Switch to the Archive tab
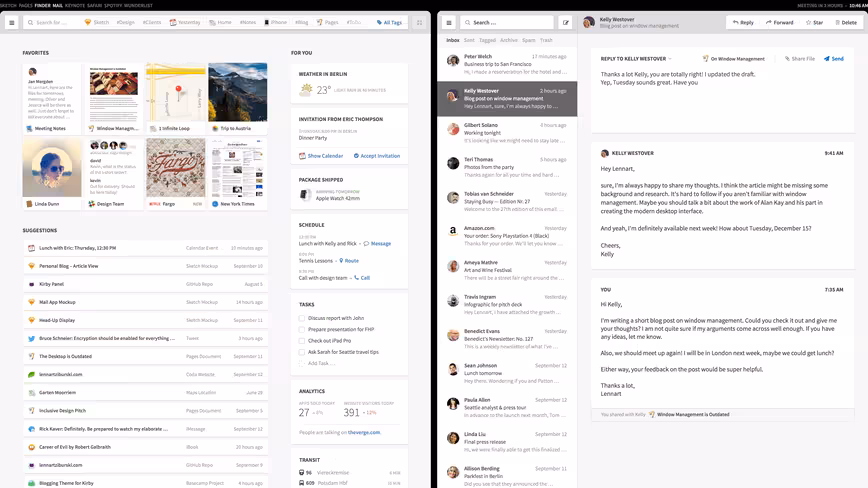Viewport: 868px width, 488px height. point(509,40)
